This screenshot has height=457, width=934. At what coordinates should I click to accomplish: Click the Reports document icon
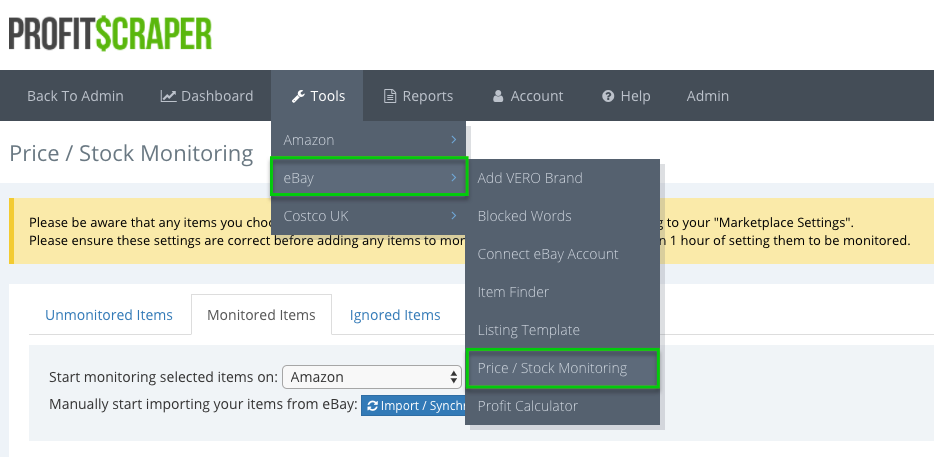coord(390,96)
